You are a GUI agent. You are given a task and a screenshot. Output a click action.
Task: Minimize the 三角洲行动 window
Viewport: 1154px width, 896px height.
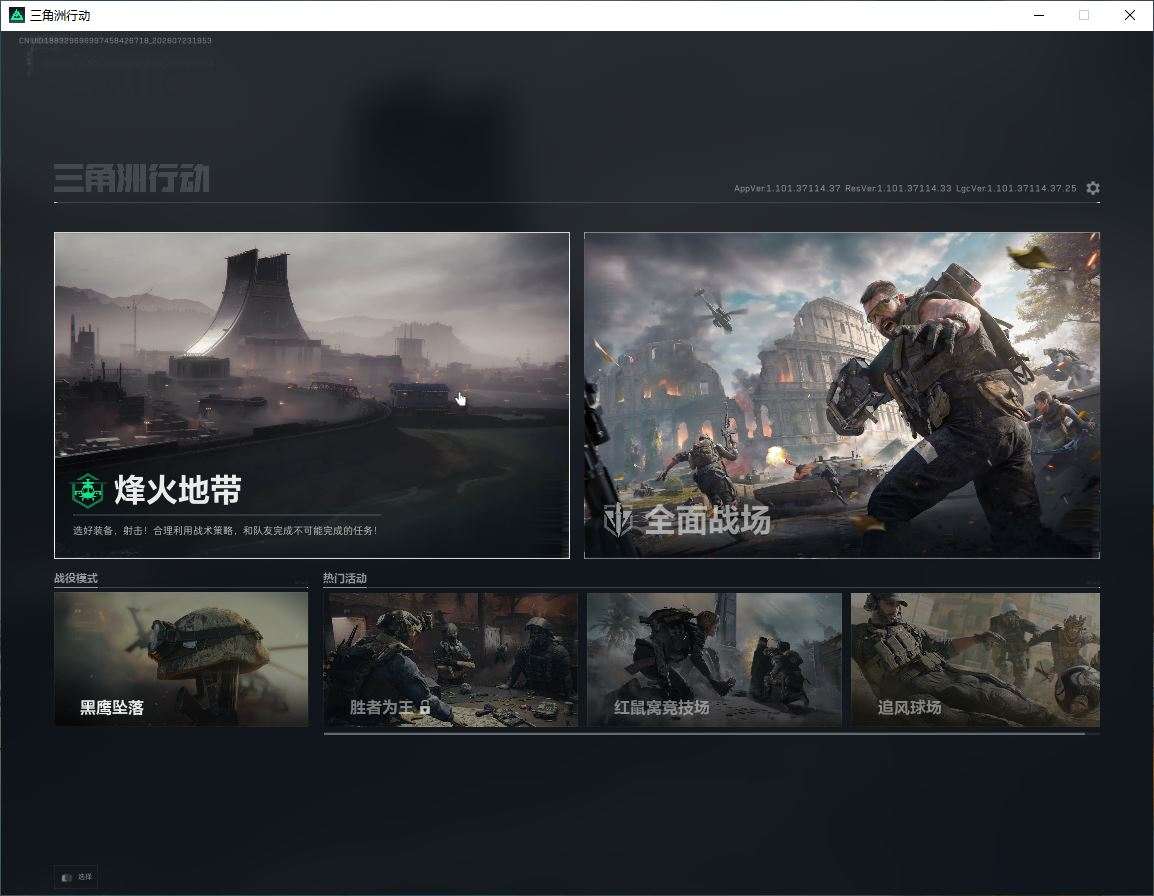(x=1039, y=15)
